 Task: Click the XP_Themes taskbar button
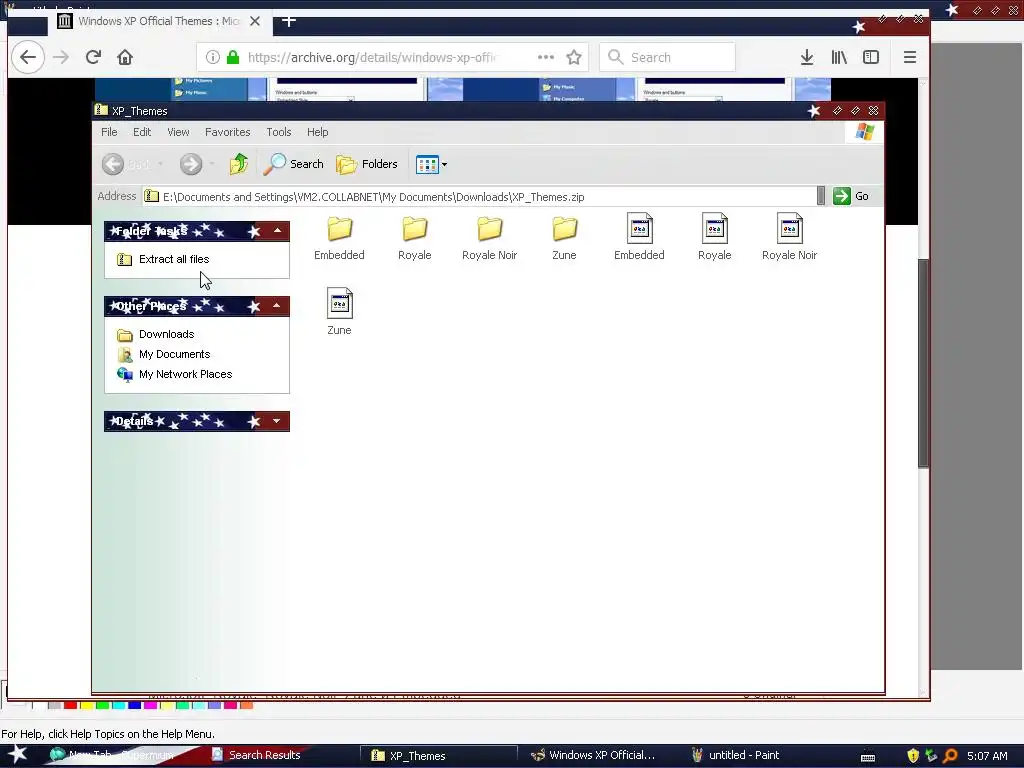(440, 756)
